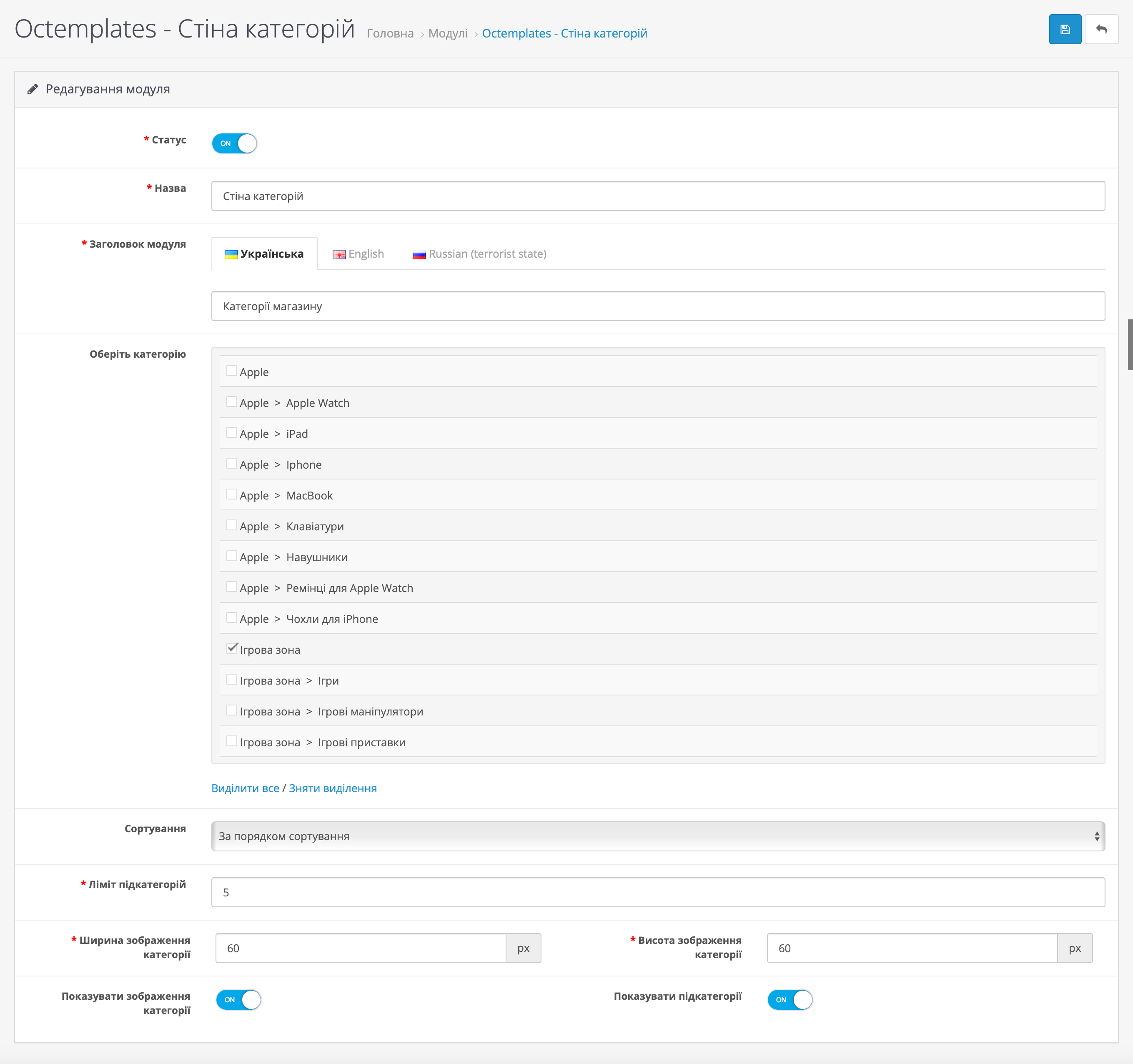Uncheck the Ігрова зона checkbox
The height and width of the screenshot is (1064, 1133).
point(231,649)
